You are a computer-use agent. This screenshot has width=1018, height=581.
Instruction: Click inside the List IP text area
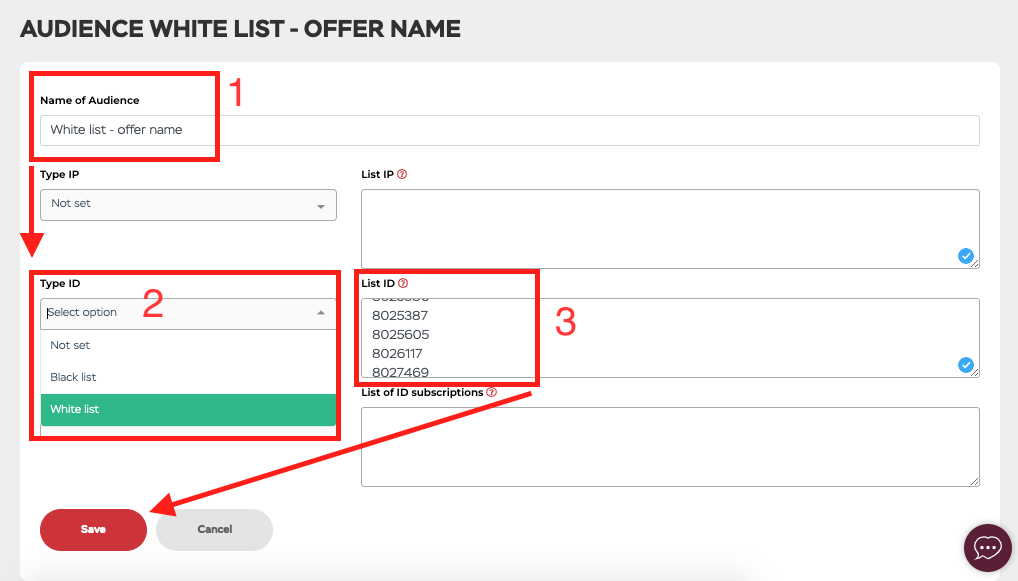tap(670, 229)
